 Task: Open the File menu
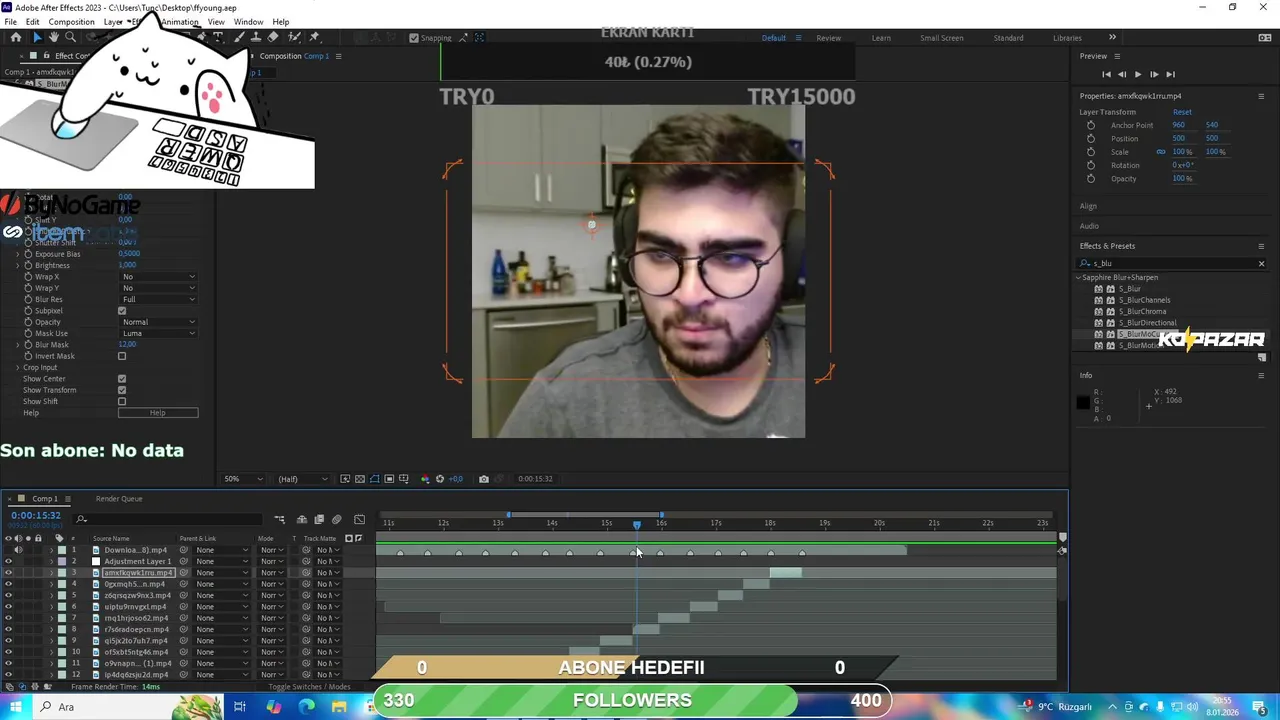pos(10,22)
